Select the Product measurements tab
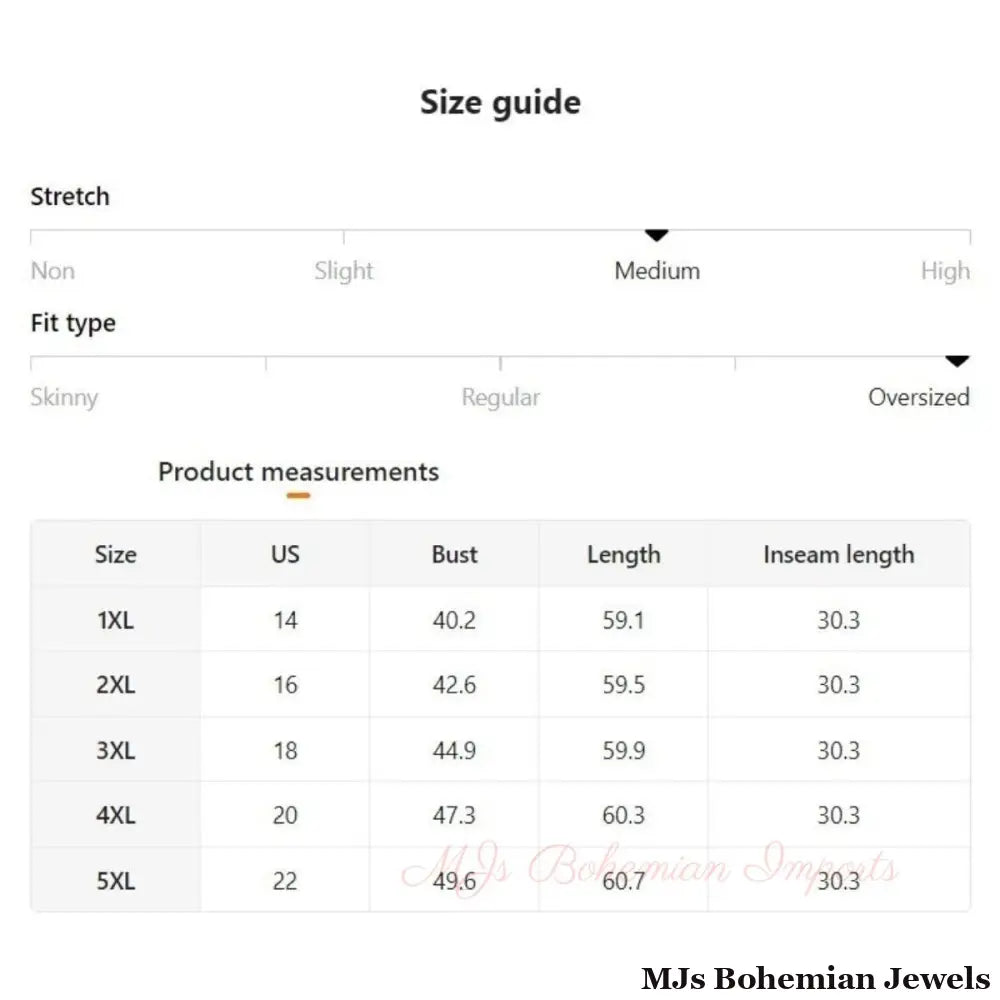 [298, 472]
